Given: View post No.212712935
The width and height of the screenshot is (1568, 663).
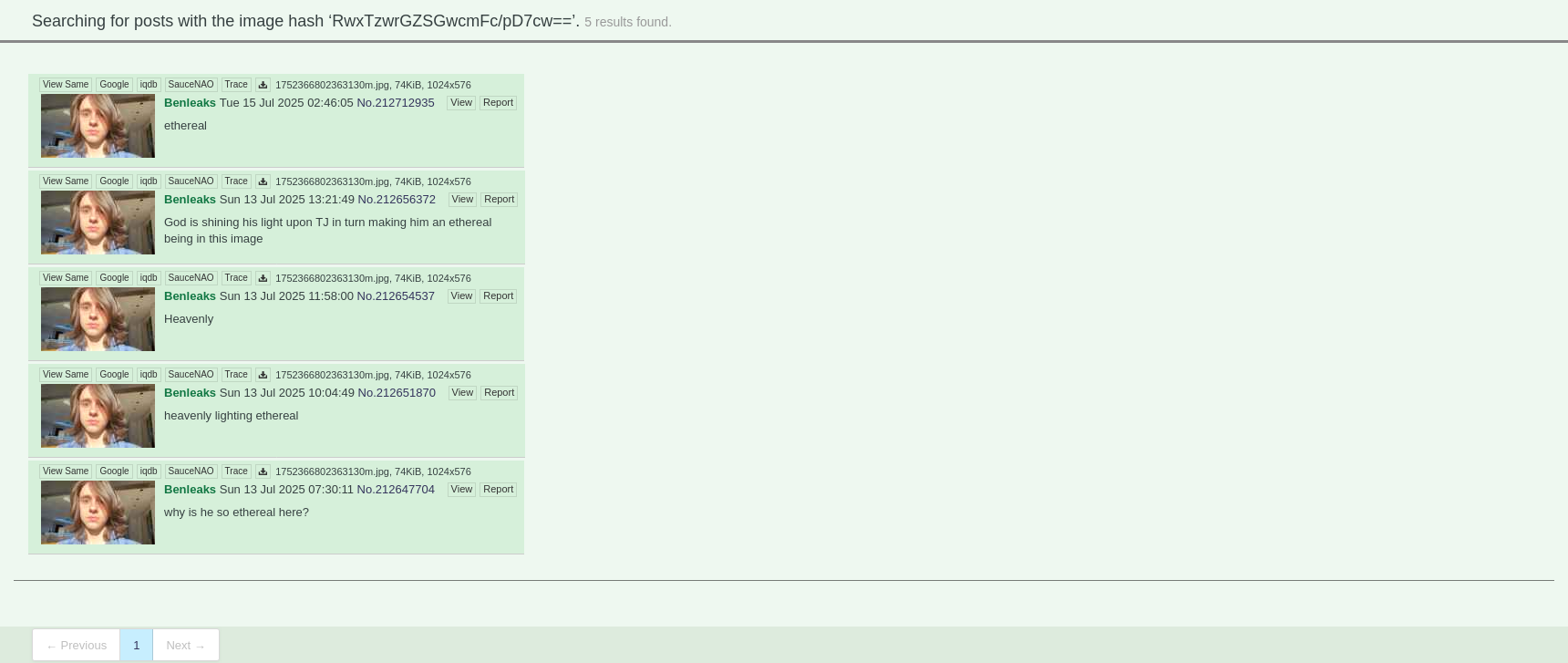Looking at the screenshot, I should point(461,103).
